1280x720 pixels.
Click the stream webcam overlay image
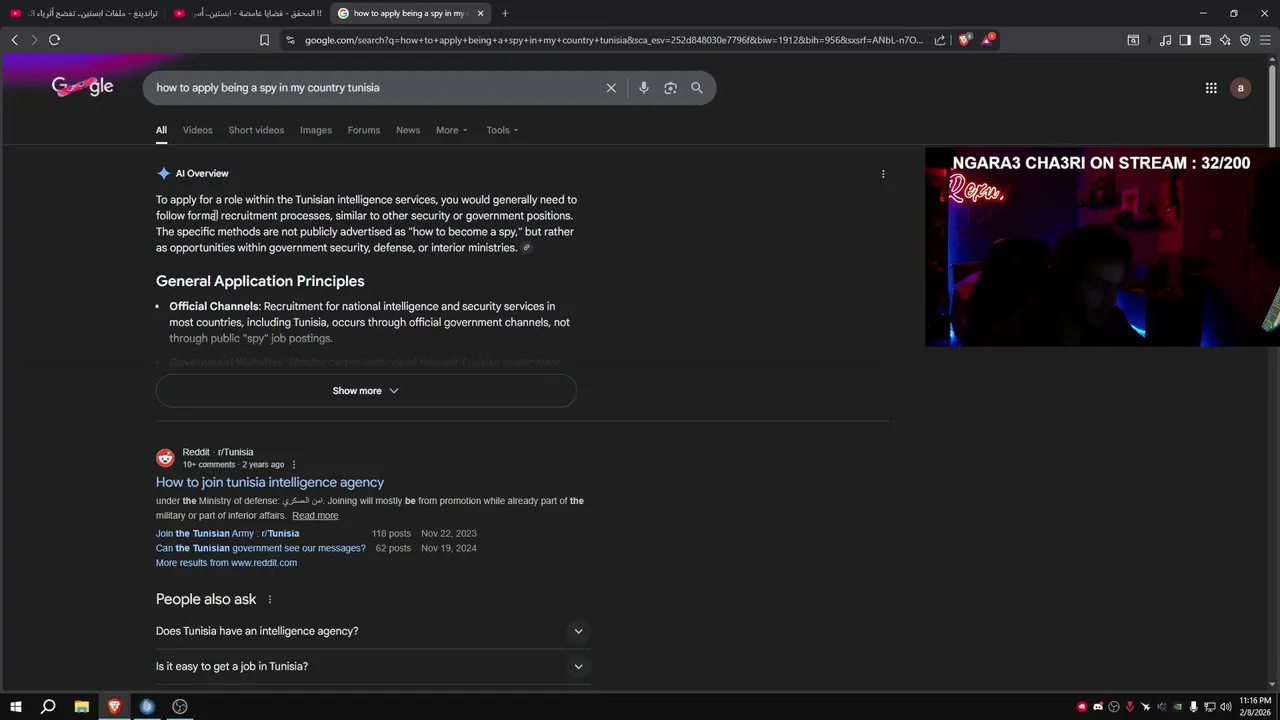click(x=1102, y=248)
